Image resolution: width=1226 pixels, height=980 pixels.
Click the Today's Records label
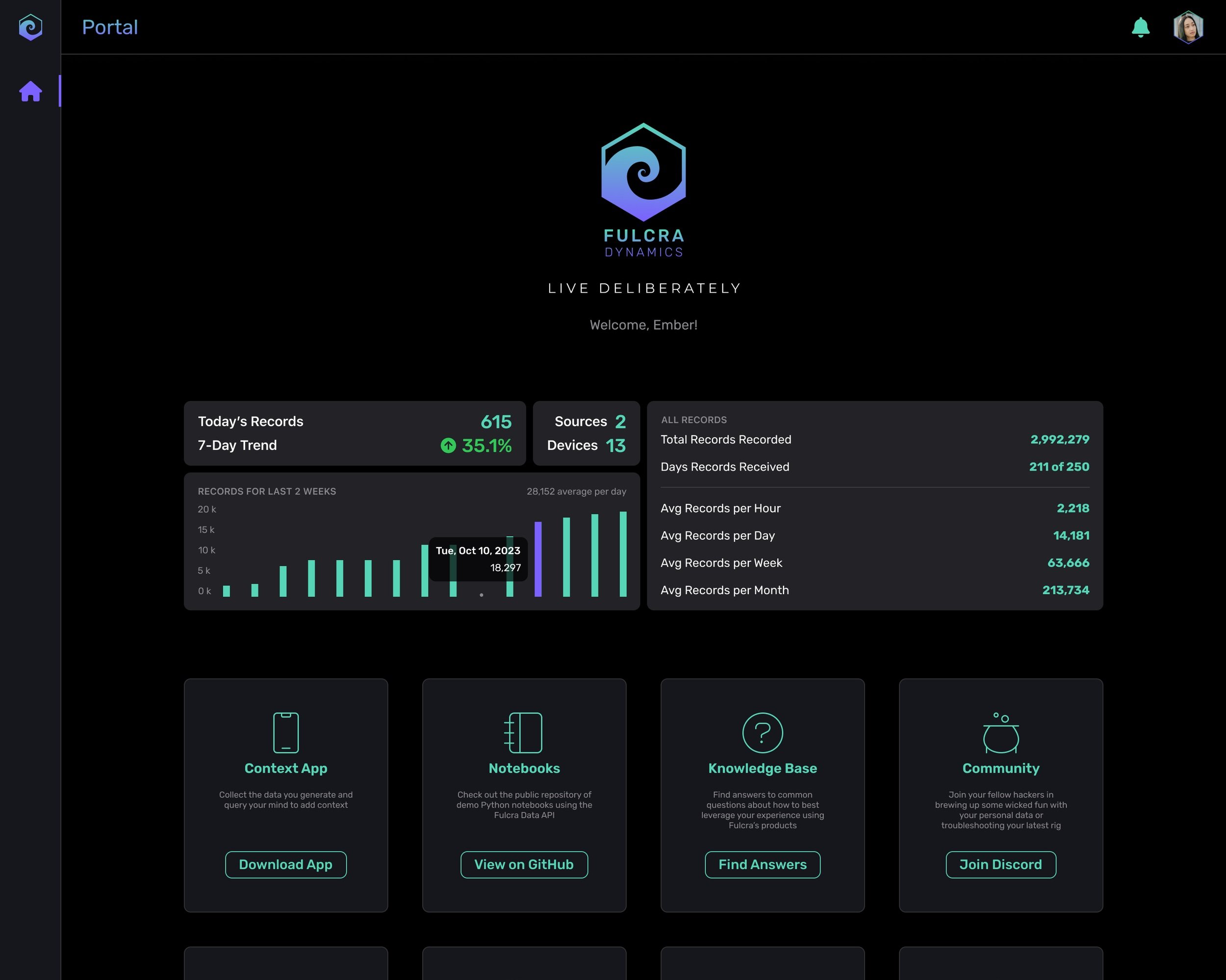(x=251, y=421)
